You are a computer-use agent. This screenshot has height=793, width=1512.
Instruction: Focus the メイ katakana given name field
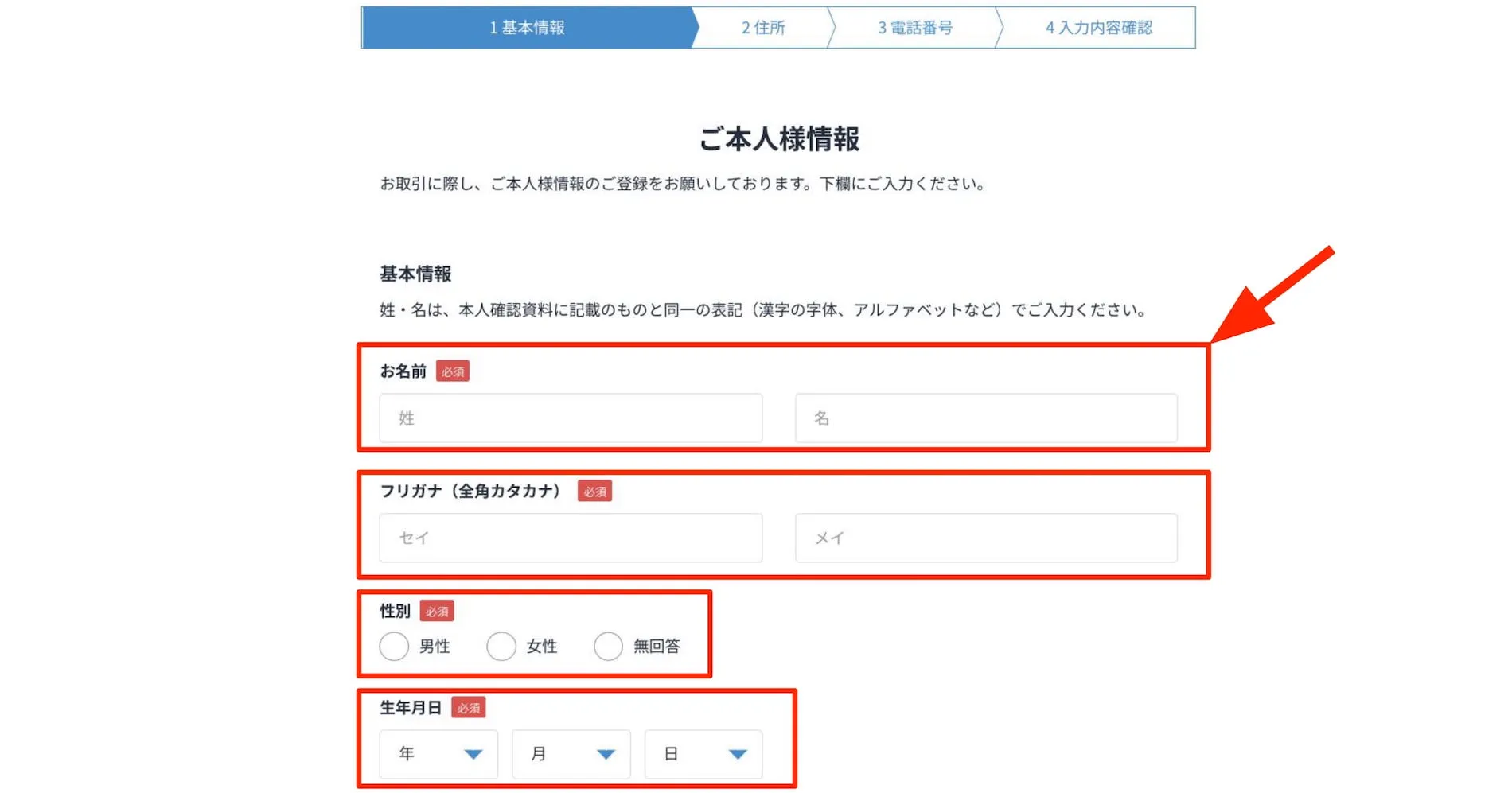tap(985, 538)
